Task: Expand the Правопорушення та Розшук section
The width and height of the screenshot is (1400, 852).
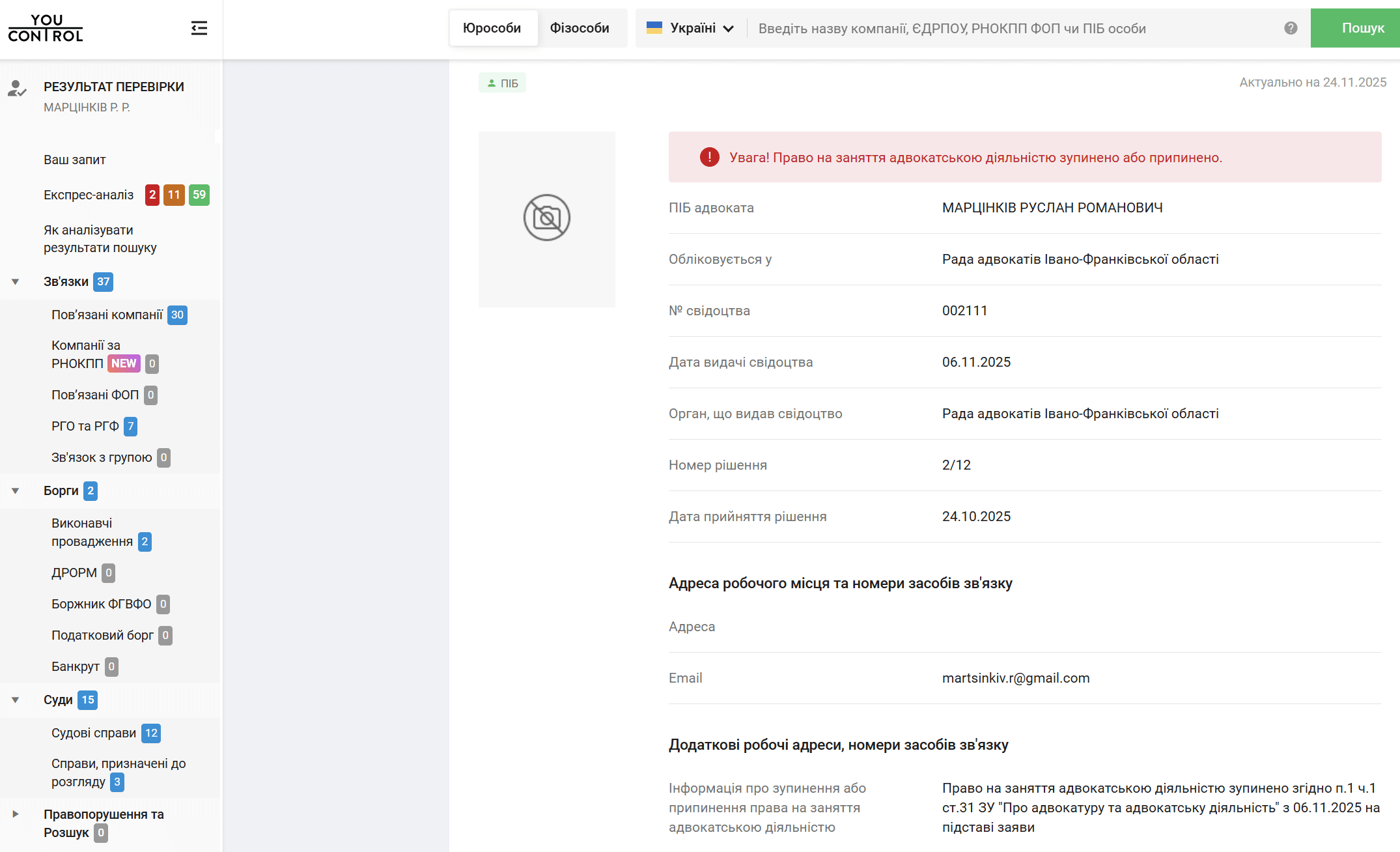Action: coord(15,814)
